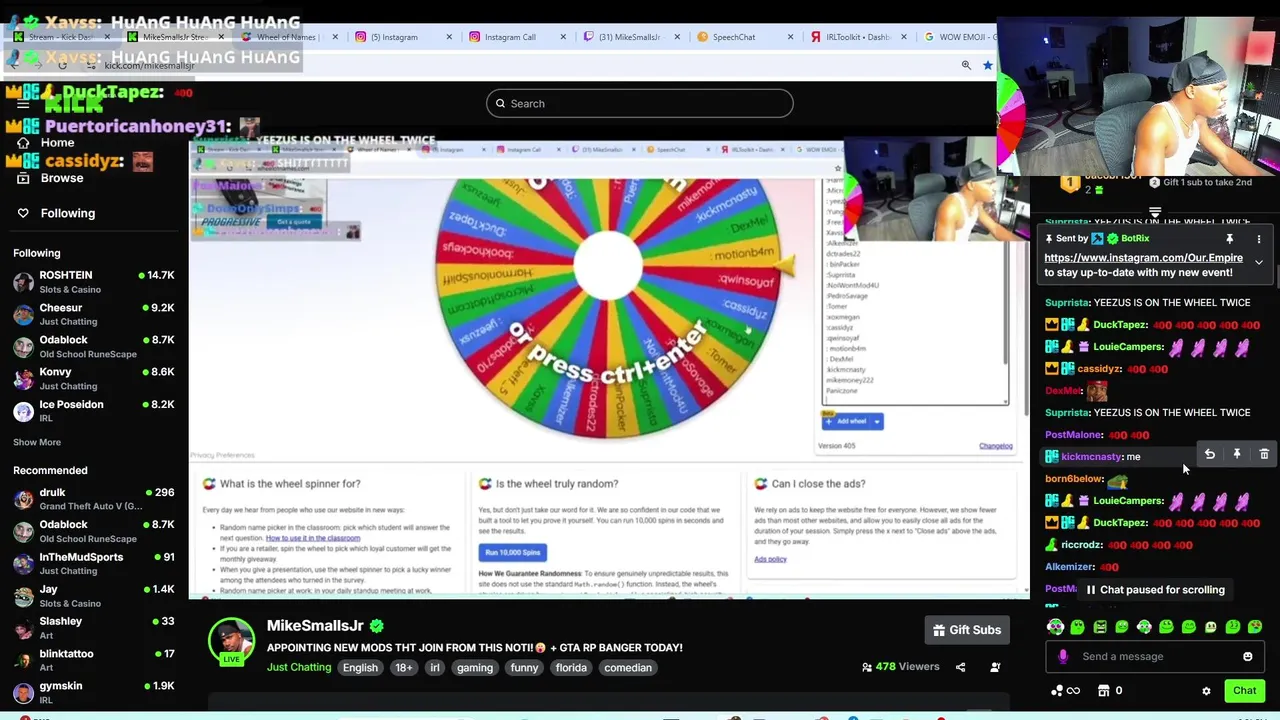This screenshot has height=720, width=1280.
Task: Go to Following in sidebar
Action: [68, 213]
